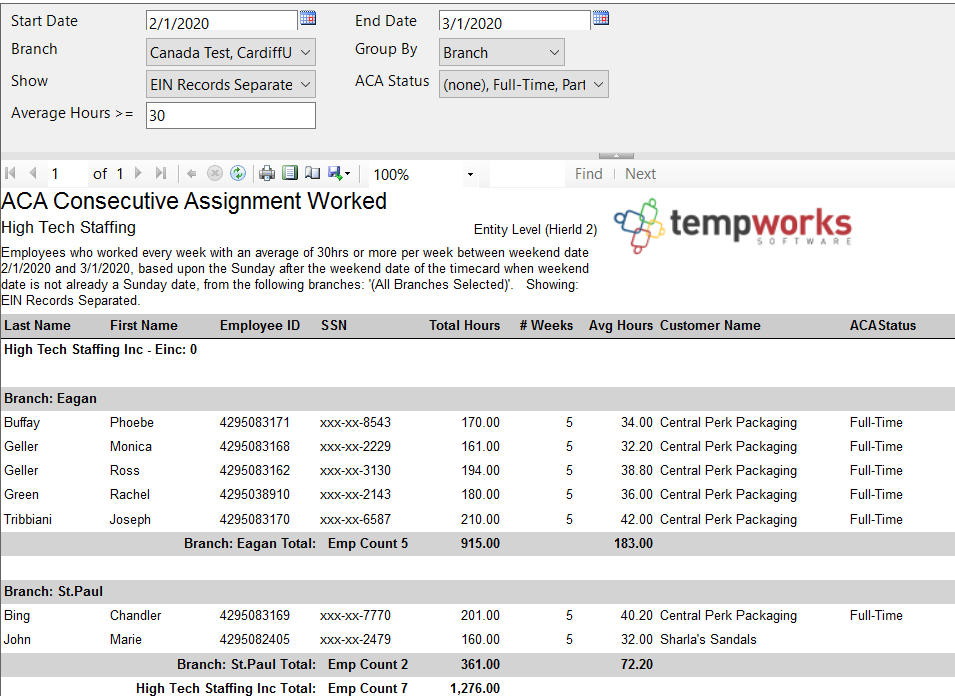Click Sharla's Sandals customer name
The image size is (955, 696).
point(708,640)
